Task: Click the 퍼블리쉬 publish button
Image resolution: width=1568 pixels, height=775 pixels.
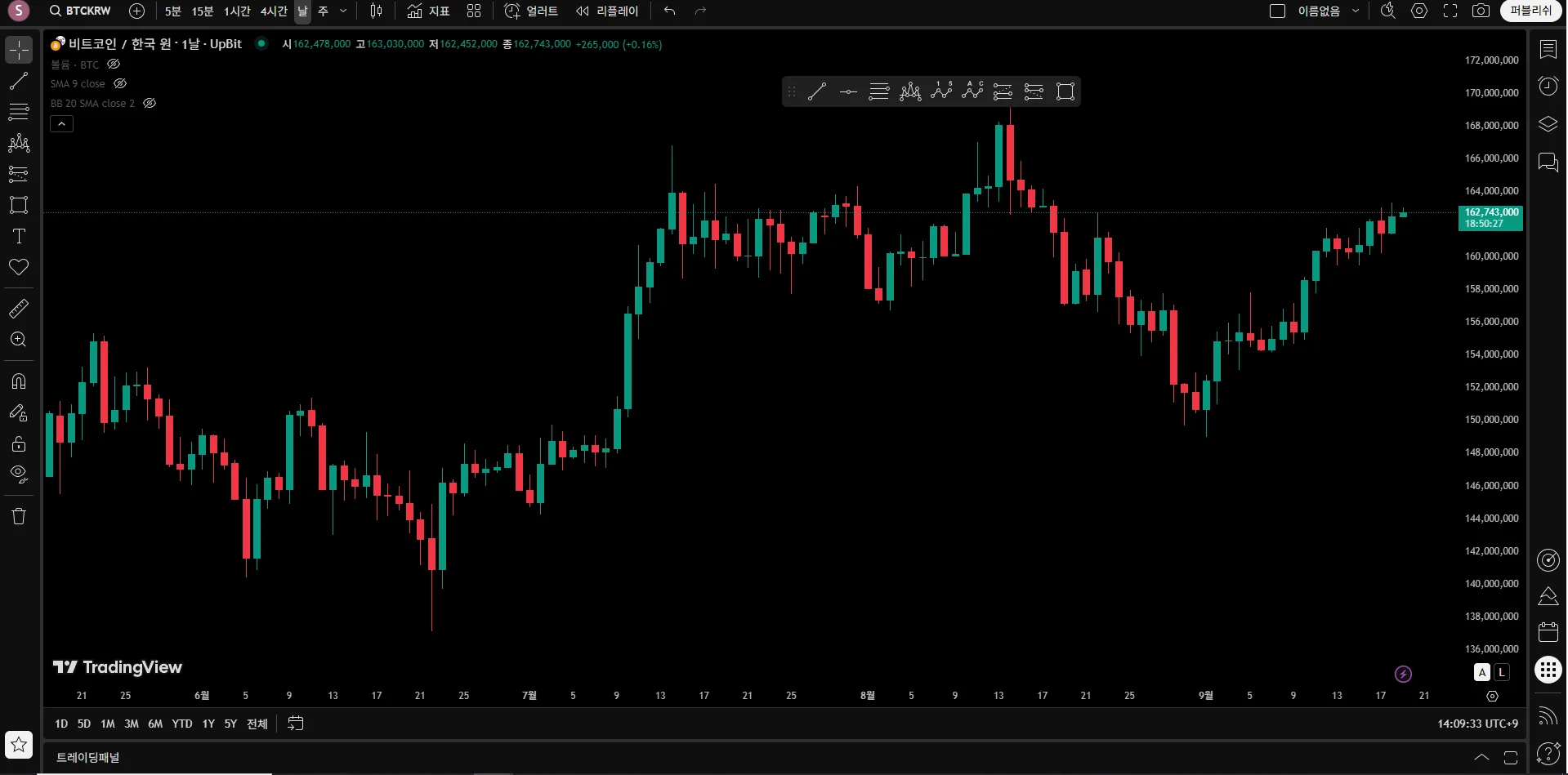Action: click(x=1530, y=11)
